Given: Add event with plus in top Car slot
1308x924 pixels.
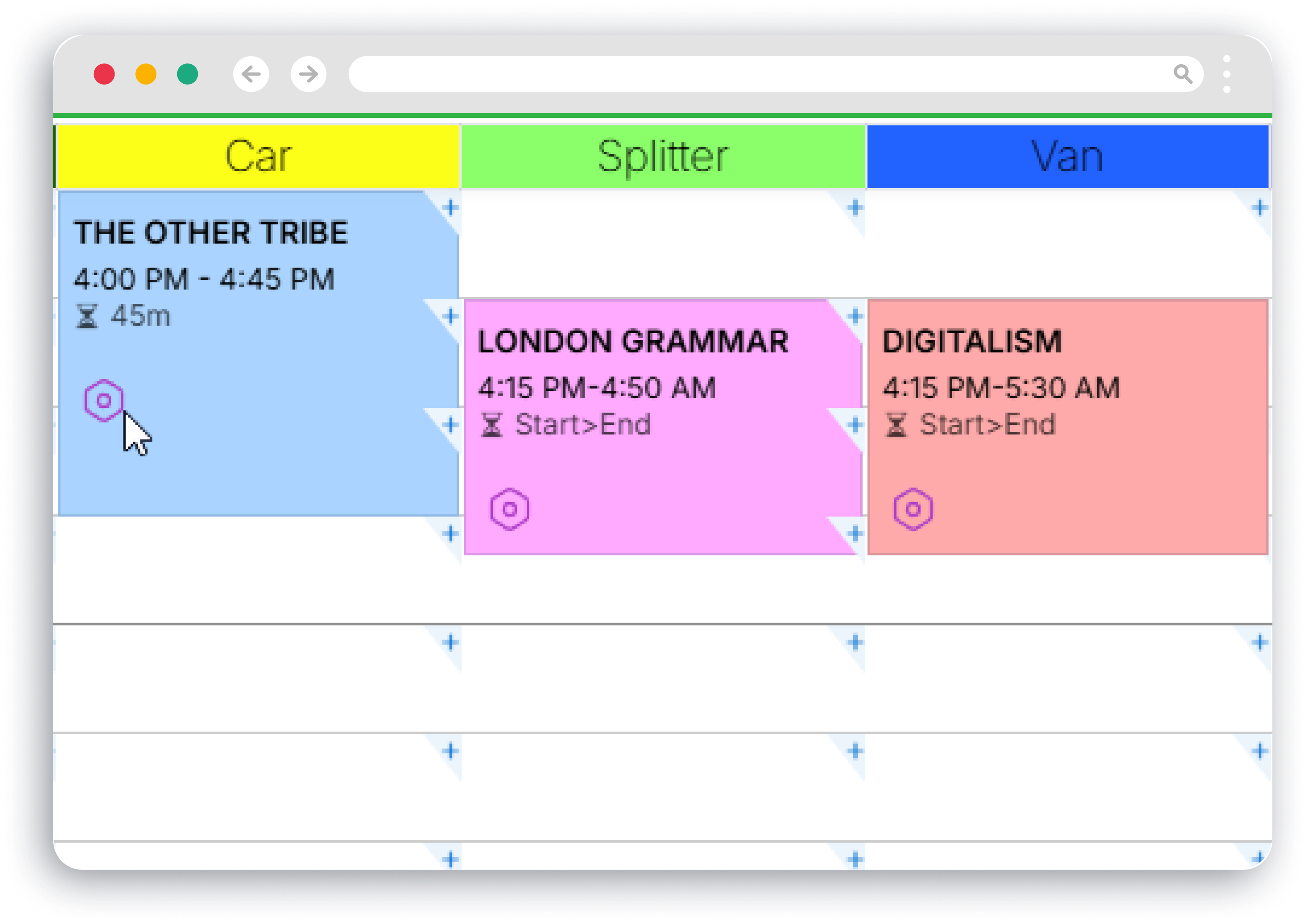Looking at the screenshot, I should (451, 208).
